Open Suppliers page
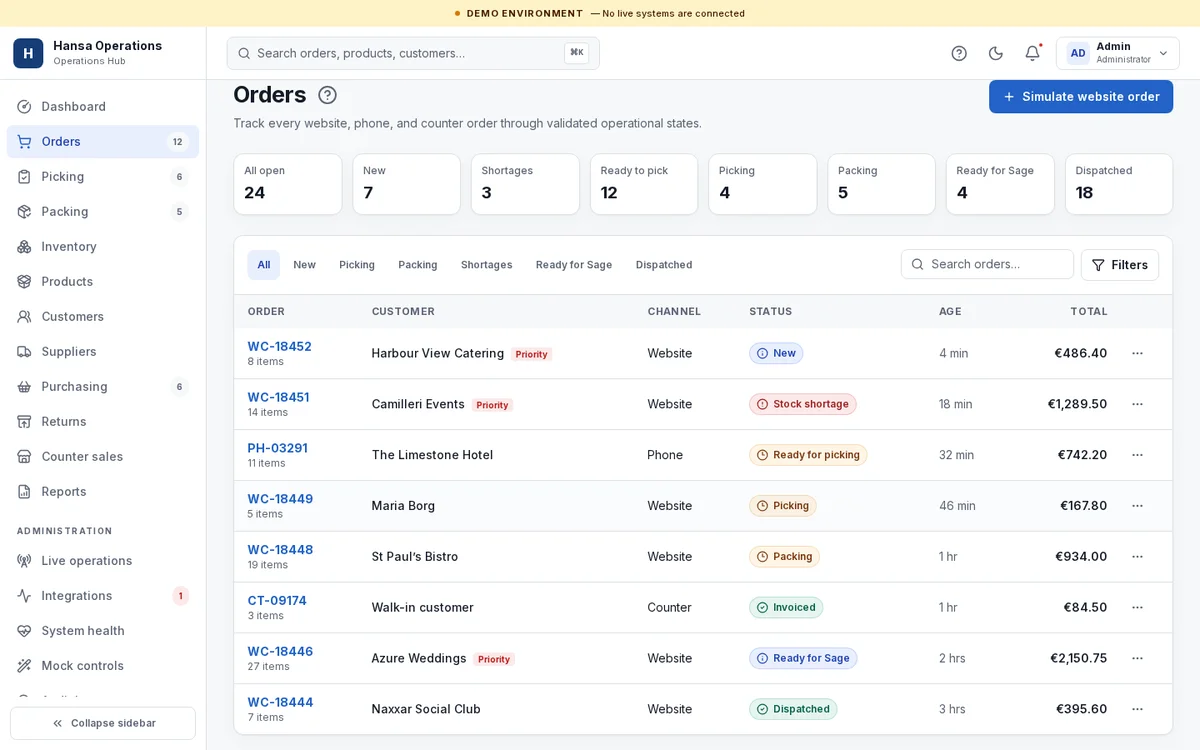This screenshot has width=1200, height=750. 103,352
